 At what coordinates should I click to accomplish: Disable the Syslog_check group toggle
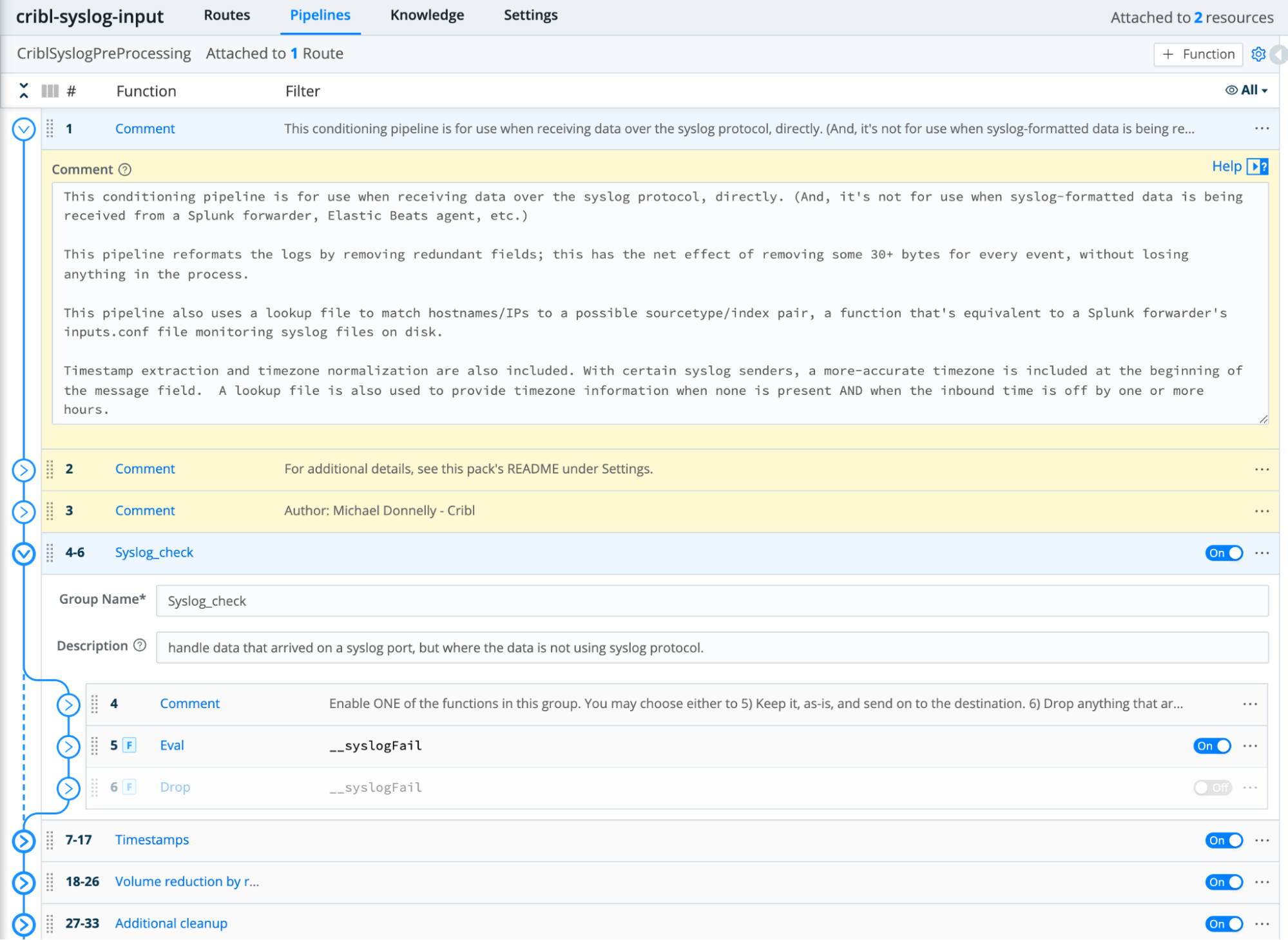coord(1224,552)
